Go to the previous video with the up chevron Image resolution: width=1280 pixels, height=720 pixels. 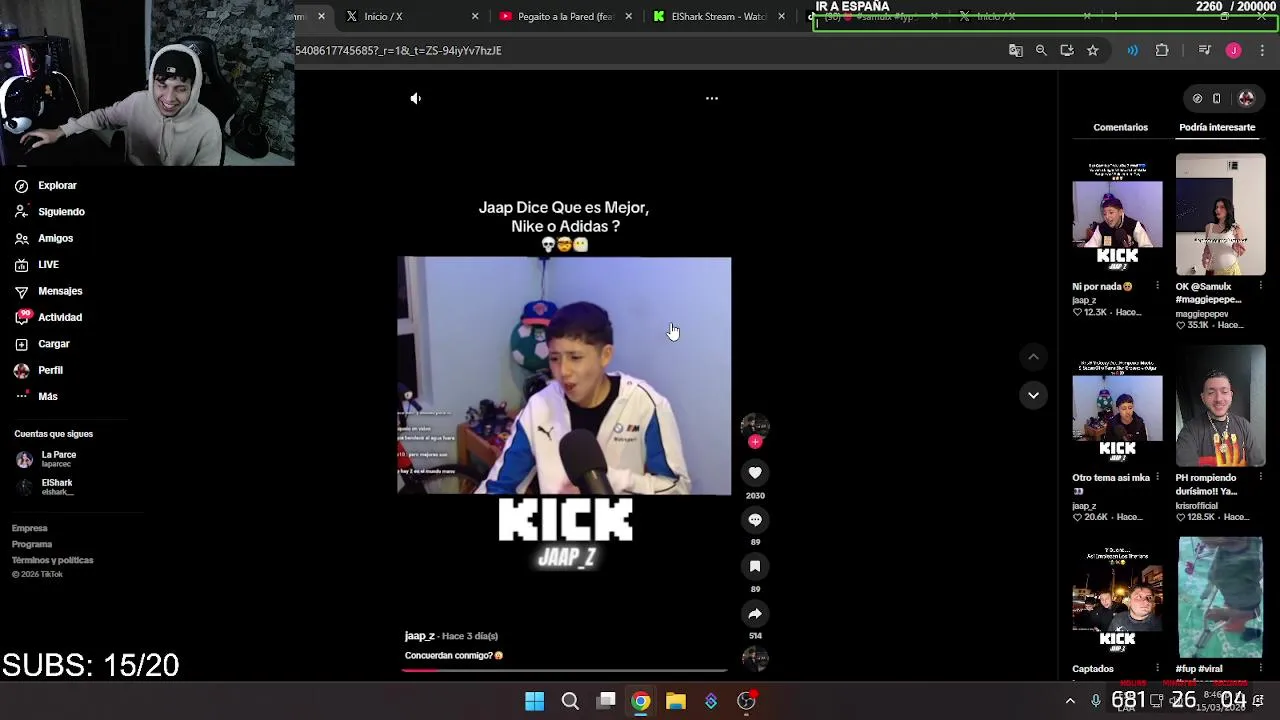pos(1033,357)
